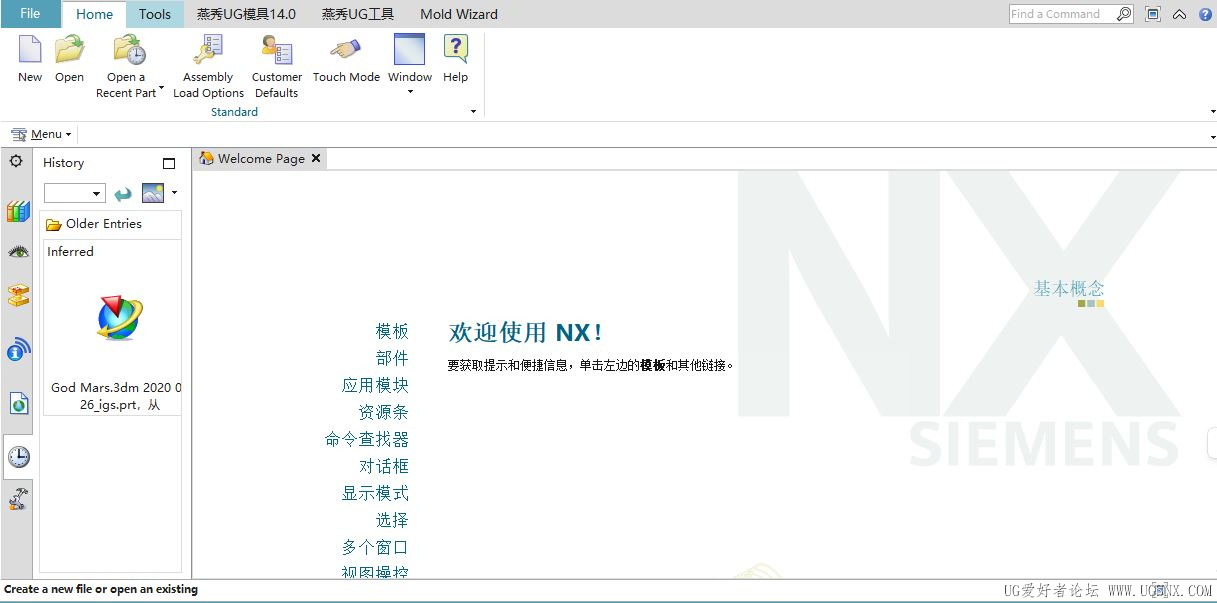Click the 显示模式 link
Screen dimensions: 1217x603
(375, 493)
